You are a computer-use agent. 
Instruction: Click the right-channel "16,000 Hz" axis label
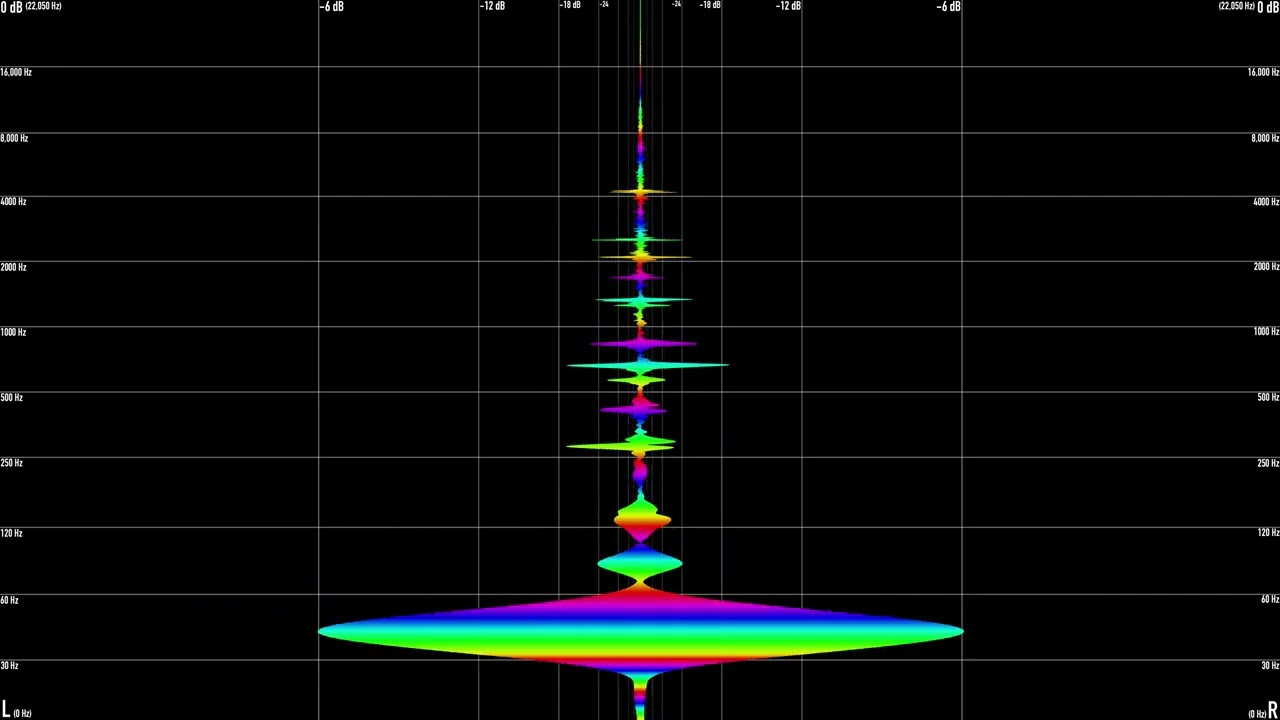(x=1263, y=72)
